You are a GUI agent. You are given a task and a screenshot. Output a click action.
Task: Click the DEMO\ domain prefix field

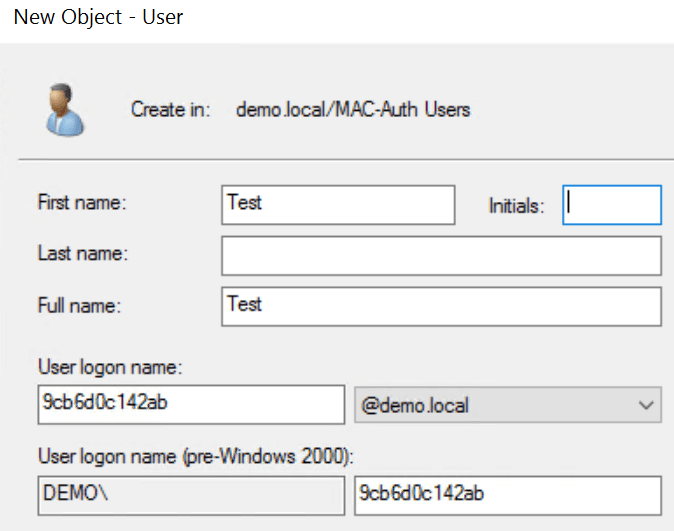[x=191, y=495]
